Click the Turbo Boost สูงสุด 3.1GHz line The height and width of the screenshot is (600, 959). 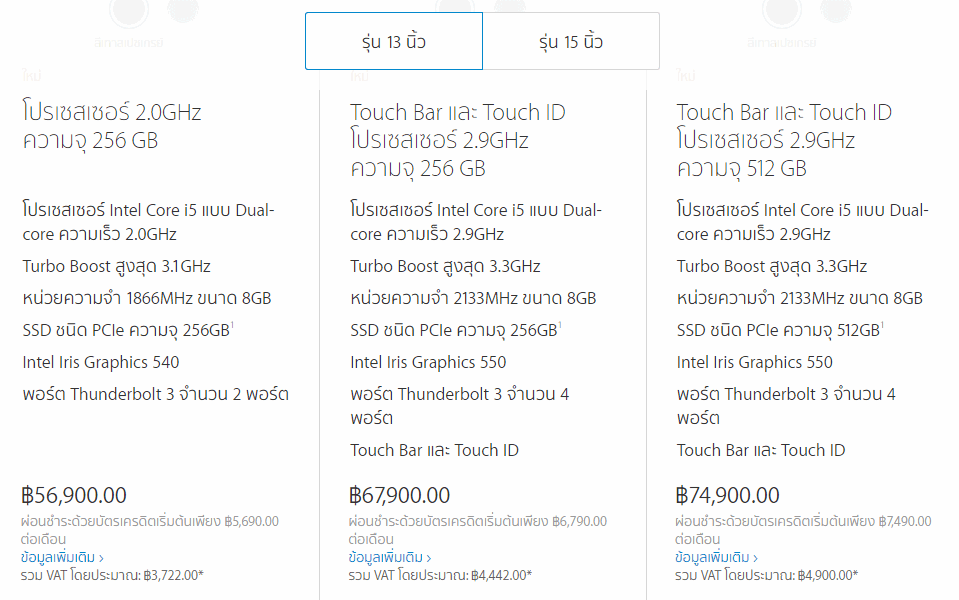coord(117,267)
